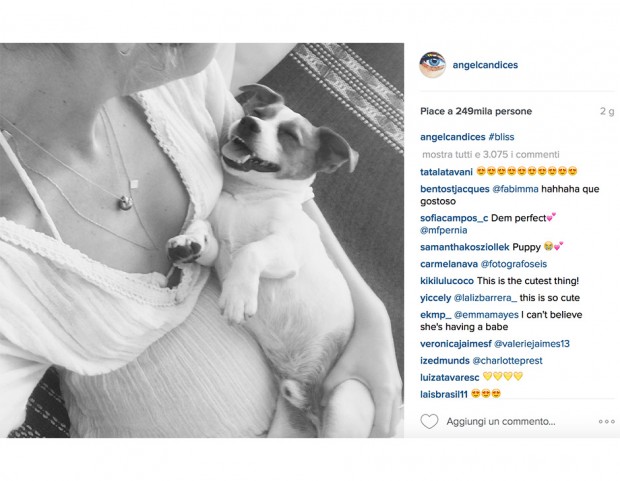The width and height of the screenshot is (620, 481).
Task: Expand all 3.075 comments
Action: pyautogui.click(x=491, y=154)
